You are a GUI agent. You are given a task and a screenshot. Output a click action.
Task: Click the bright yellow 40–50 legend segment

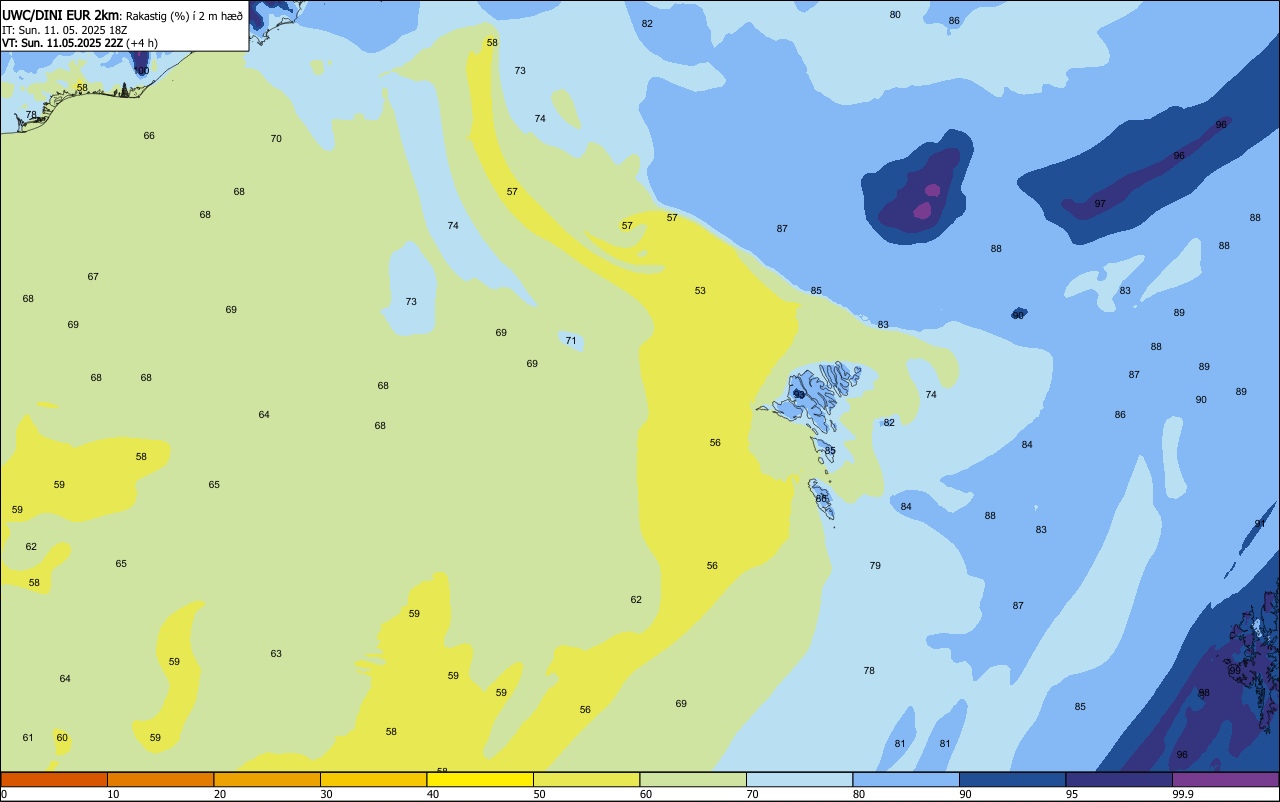[480, 779]
